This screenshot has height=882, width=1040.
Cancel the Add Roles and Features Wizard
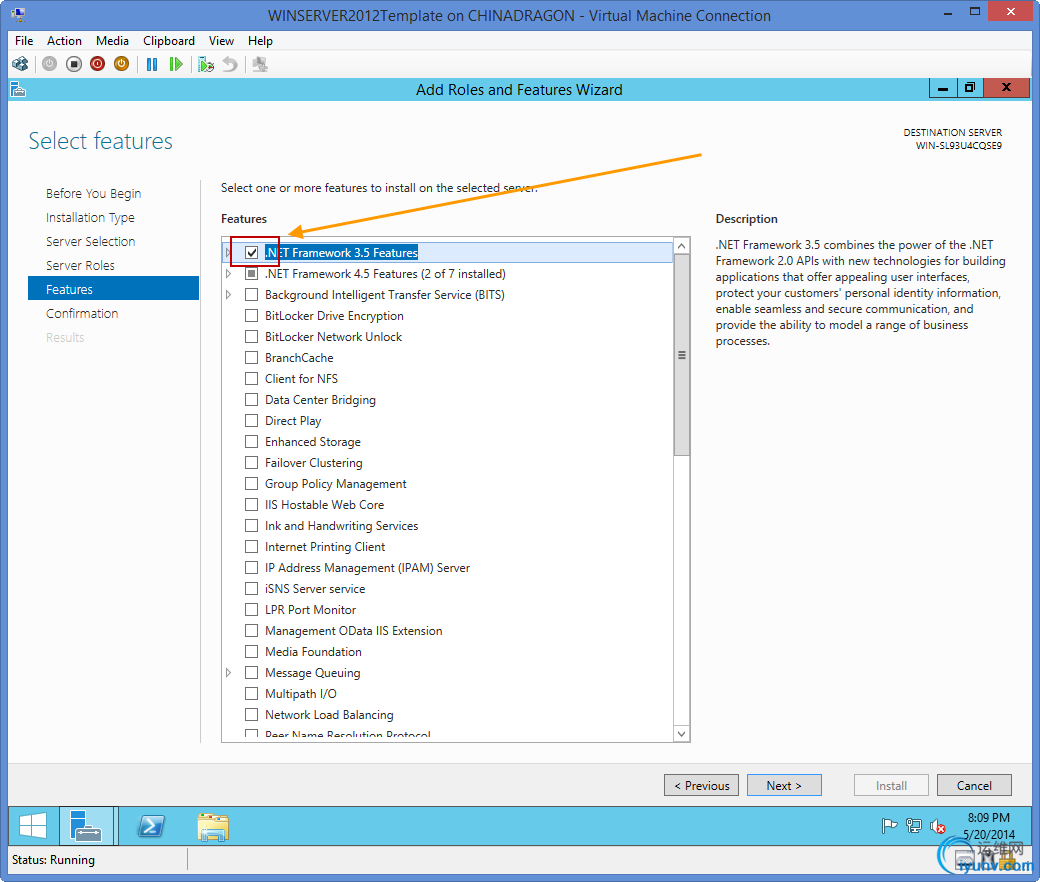point(974,785)
